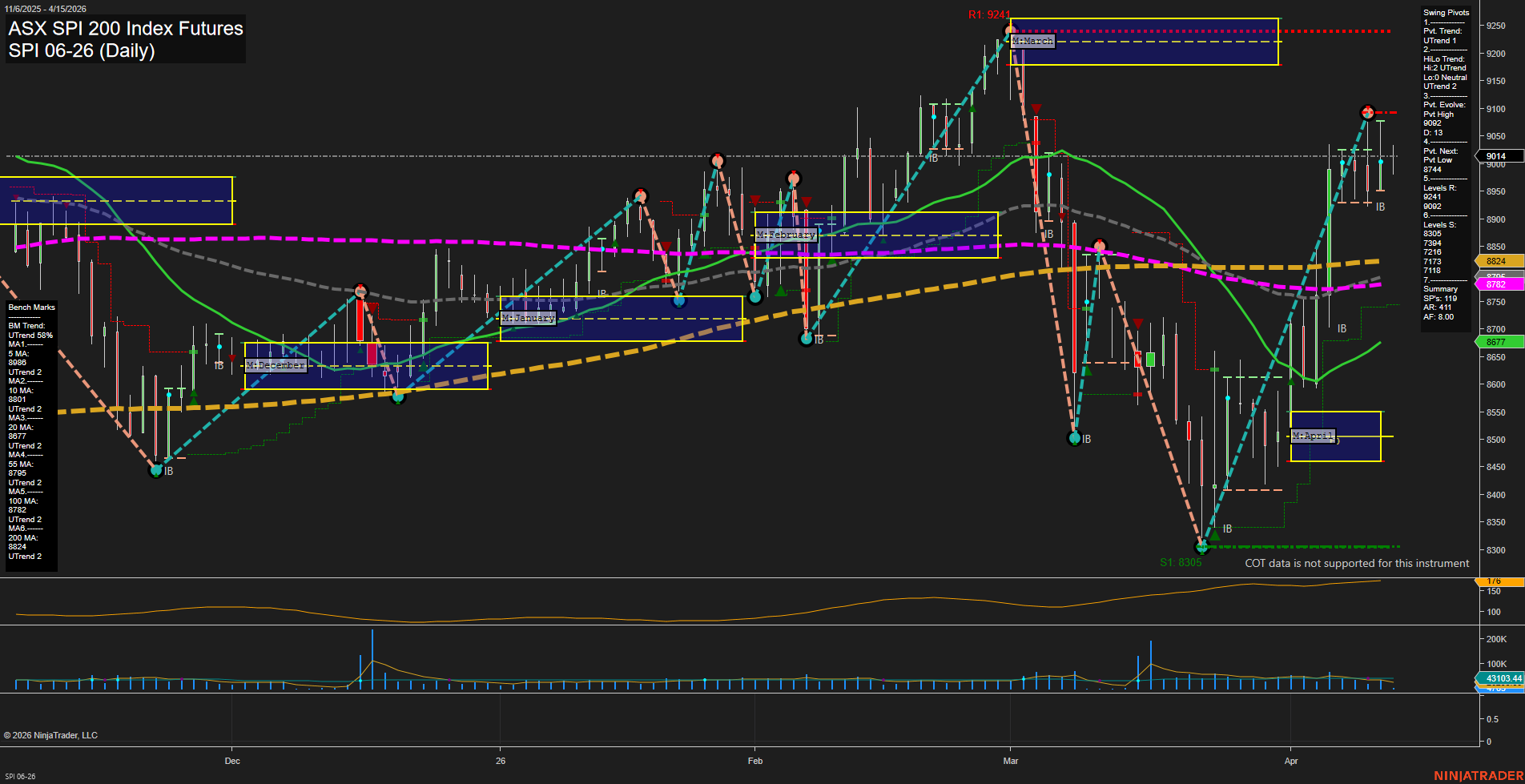
Task: Click the red swing marker above the January rally
Action: (x=717, y=159)
